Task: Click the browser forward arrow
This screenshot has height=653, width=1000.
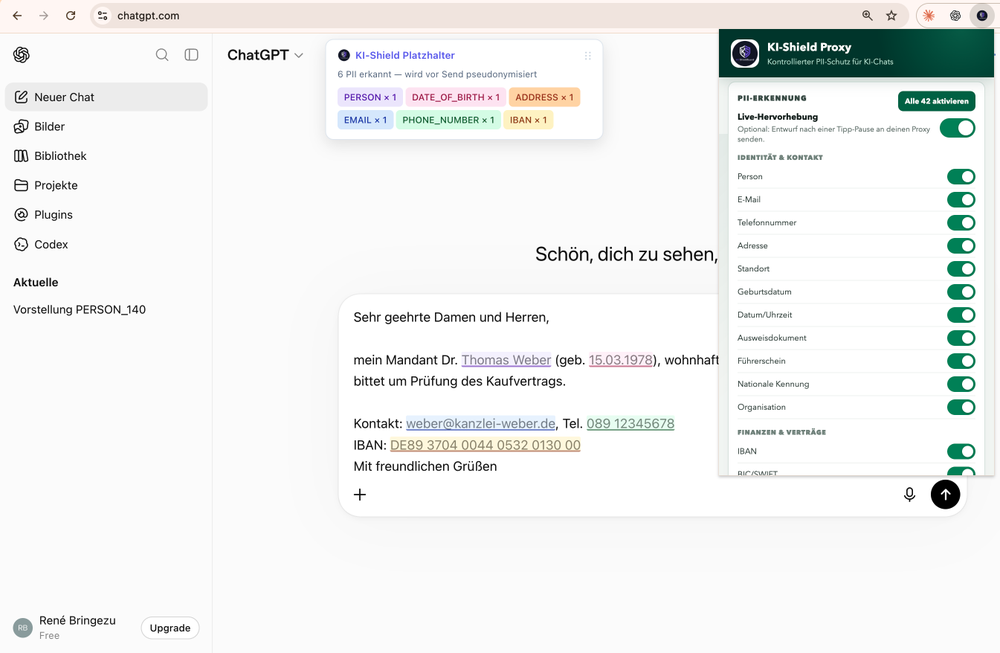Action: point(43,16)
